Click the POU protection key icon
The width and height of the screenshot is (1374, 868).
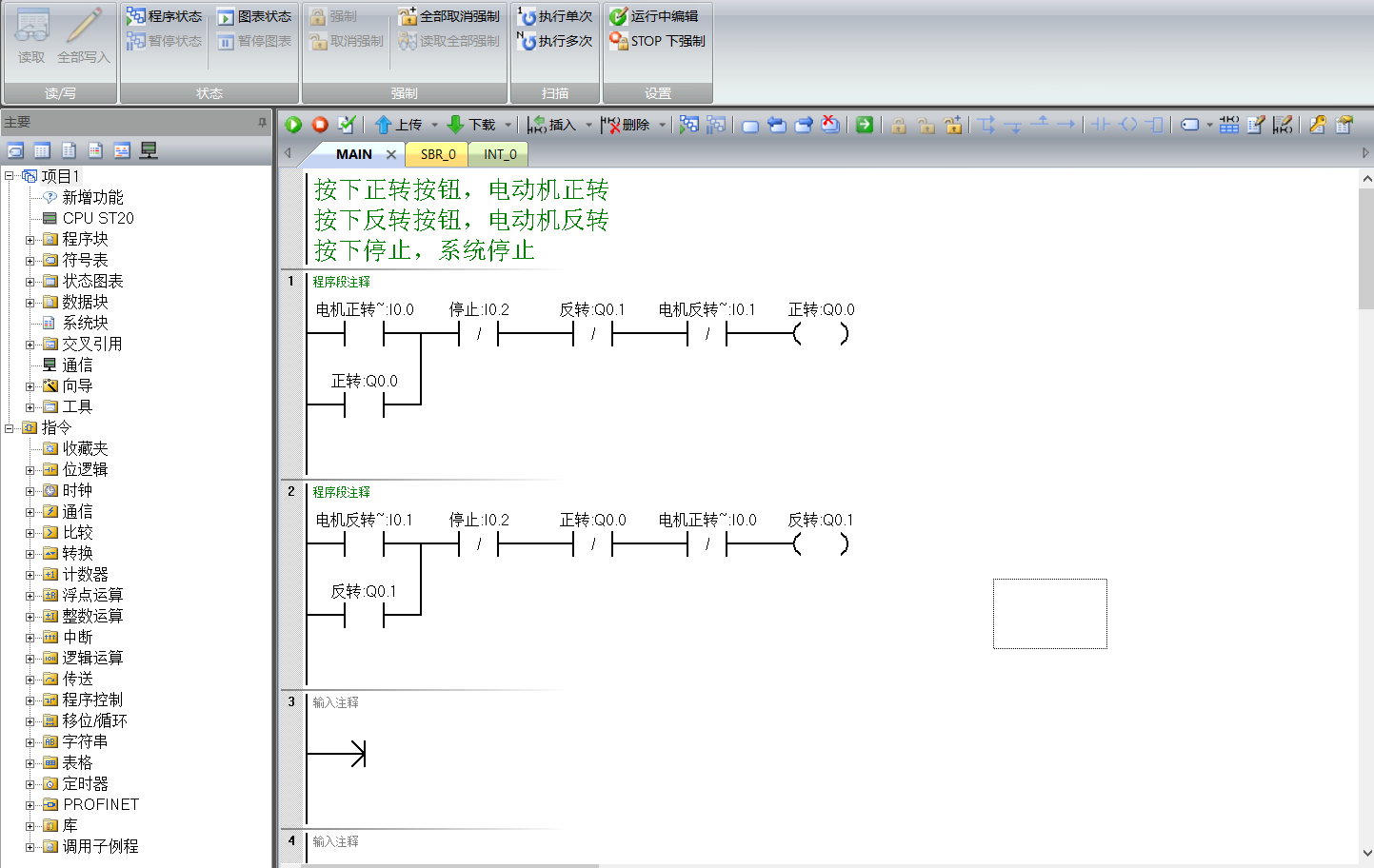pos(1318,125)
